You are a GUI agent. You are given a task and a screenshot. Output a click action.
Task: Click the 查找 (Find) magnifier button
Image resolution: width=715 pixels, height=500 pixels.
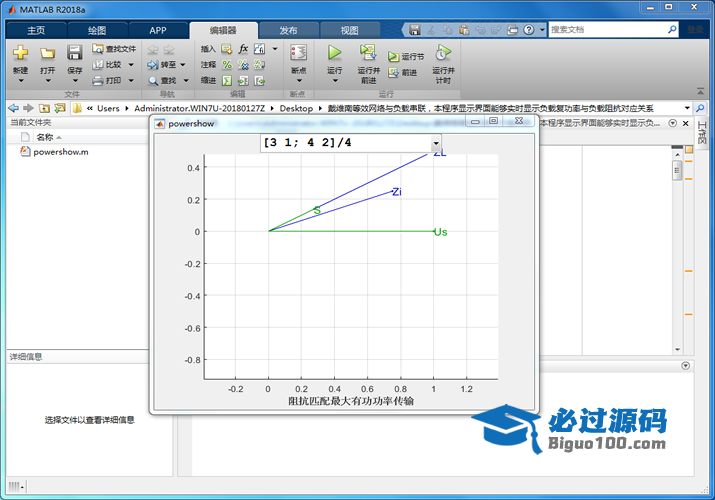[162, 81]
